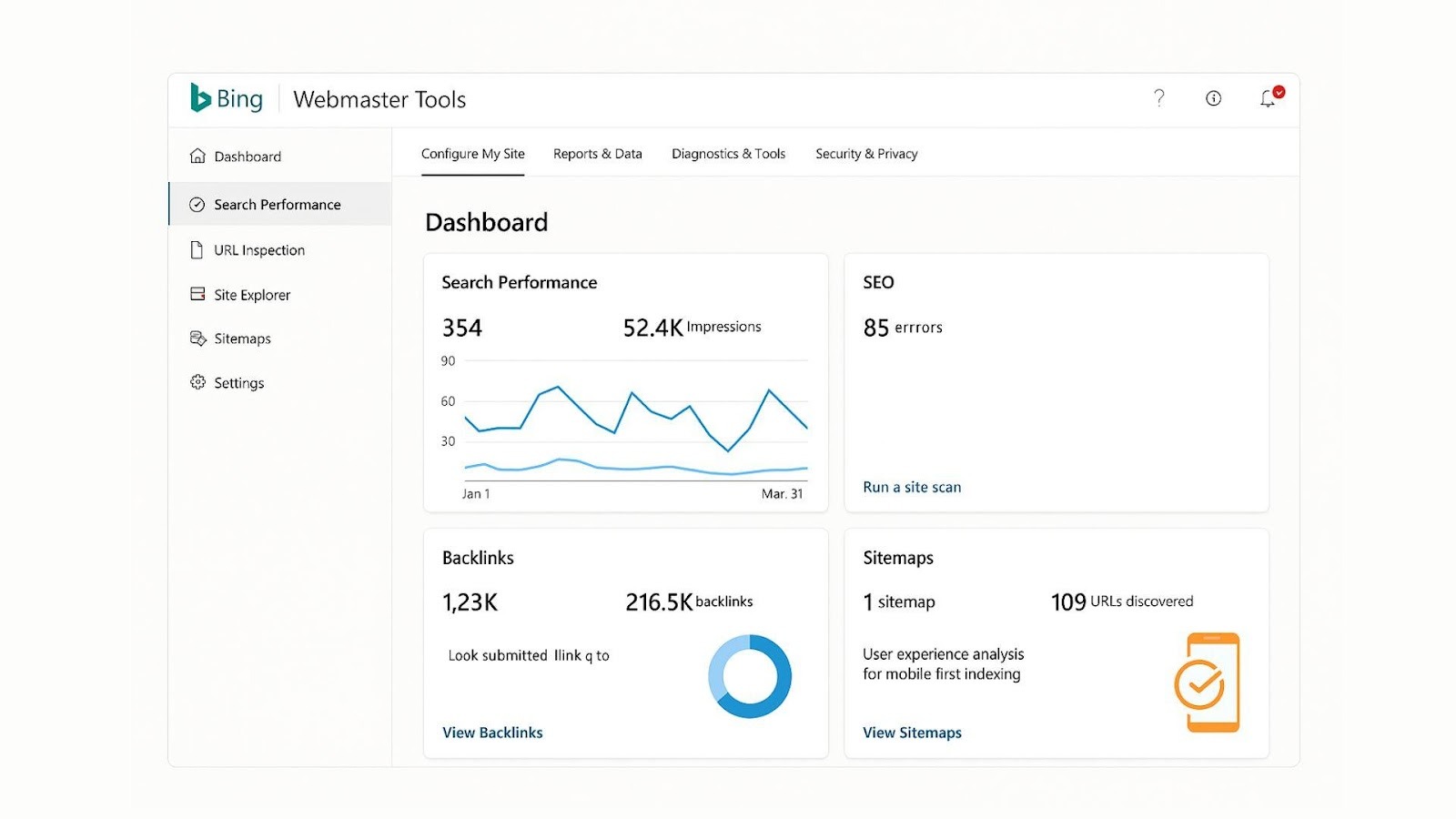Select the Sitemaps icon in the sidebar
1456x819 pixels.
[x=197, y=338]
